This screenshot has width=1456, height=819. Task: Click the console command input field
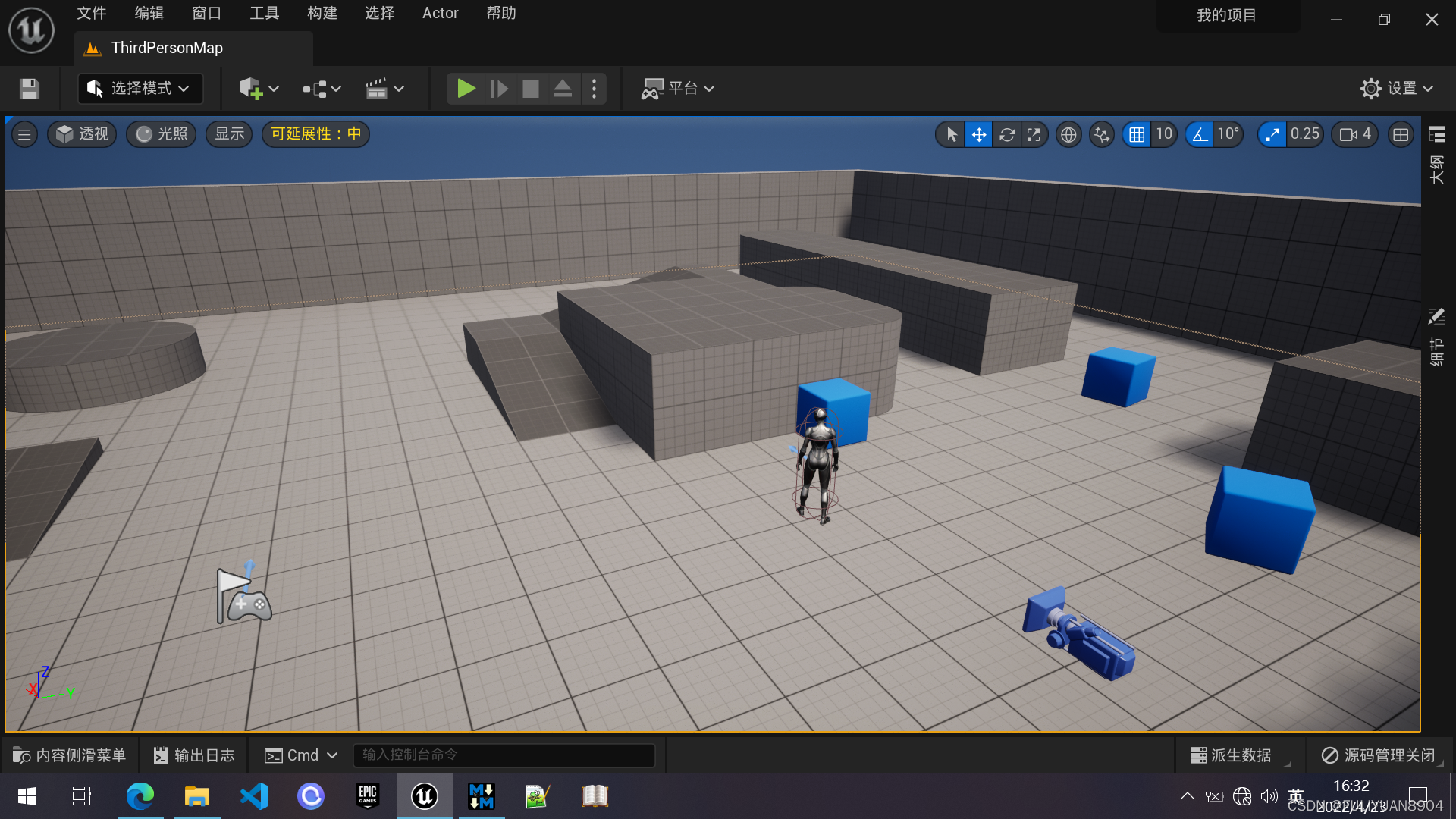click(504, 755)
